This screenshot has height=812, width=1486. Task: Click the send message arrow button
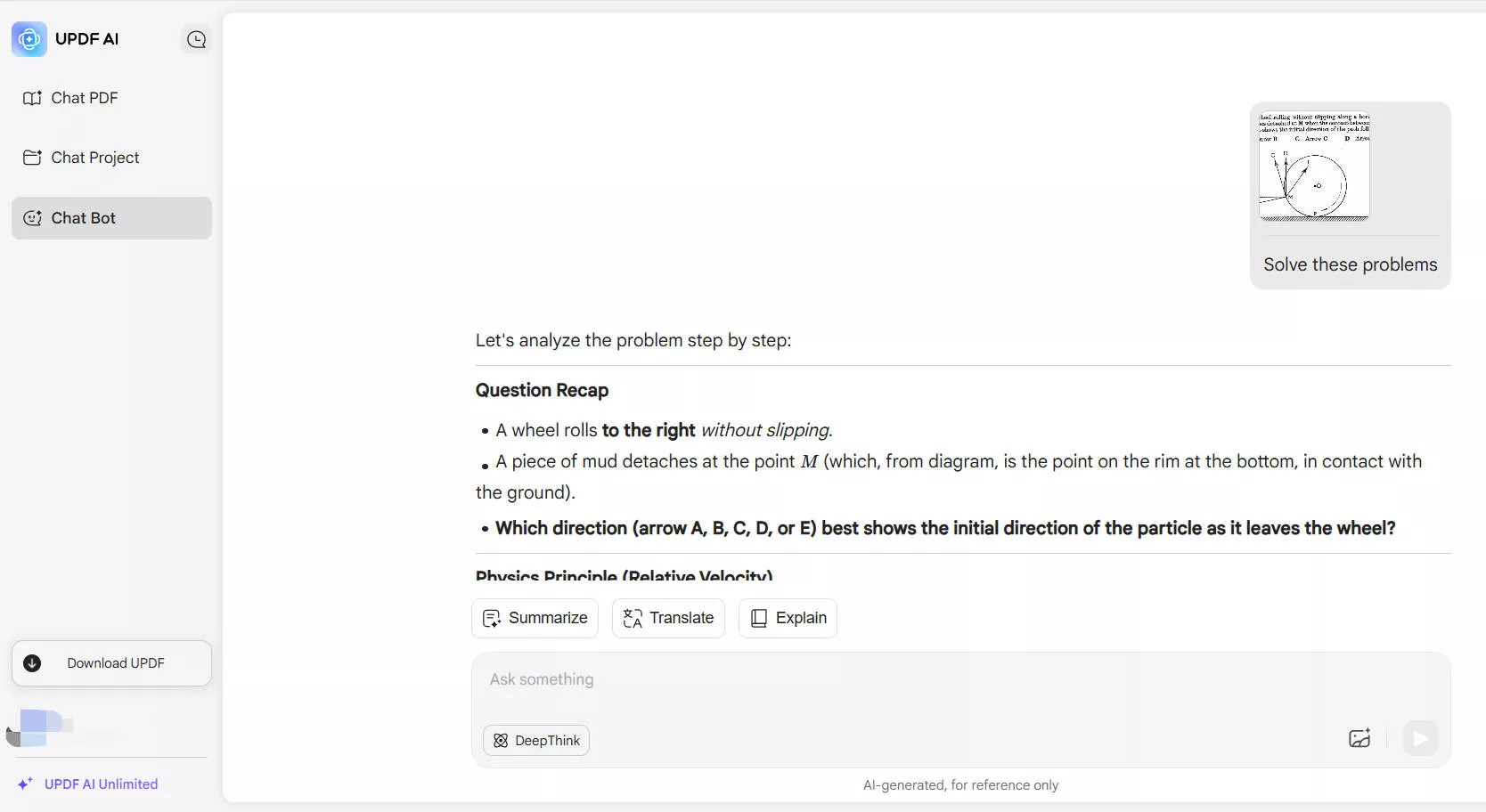tap(1421, 738)
